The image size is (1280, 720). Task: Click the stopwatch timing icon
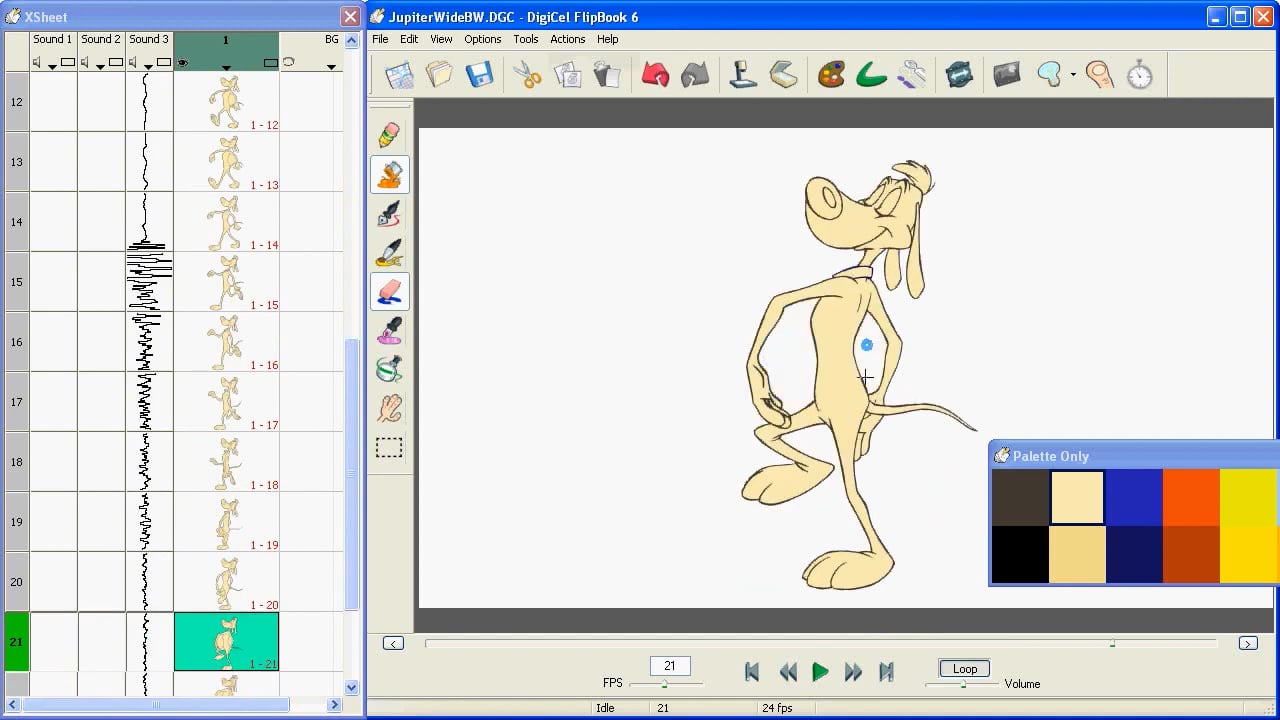pos(1140,75)
